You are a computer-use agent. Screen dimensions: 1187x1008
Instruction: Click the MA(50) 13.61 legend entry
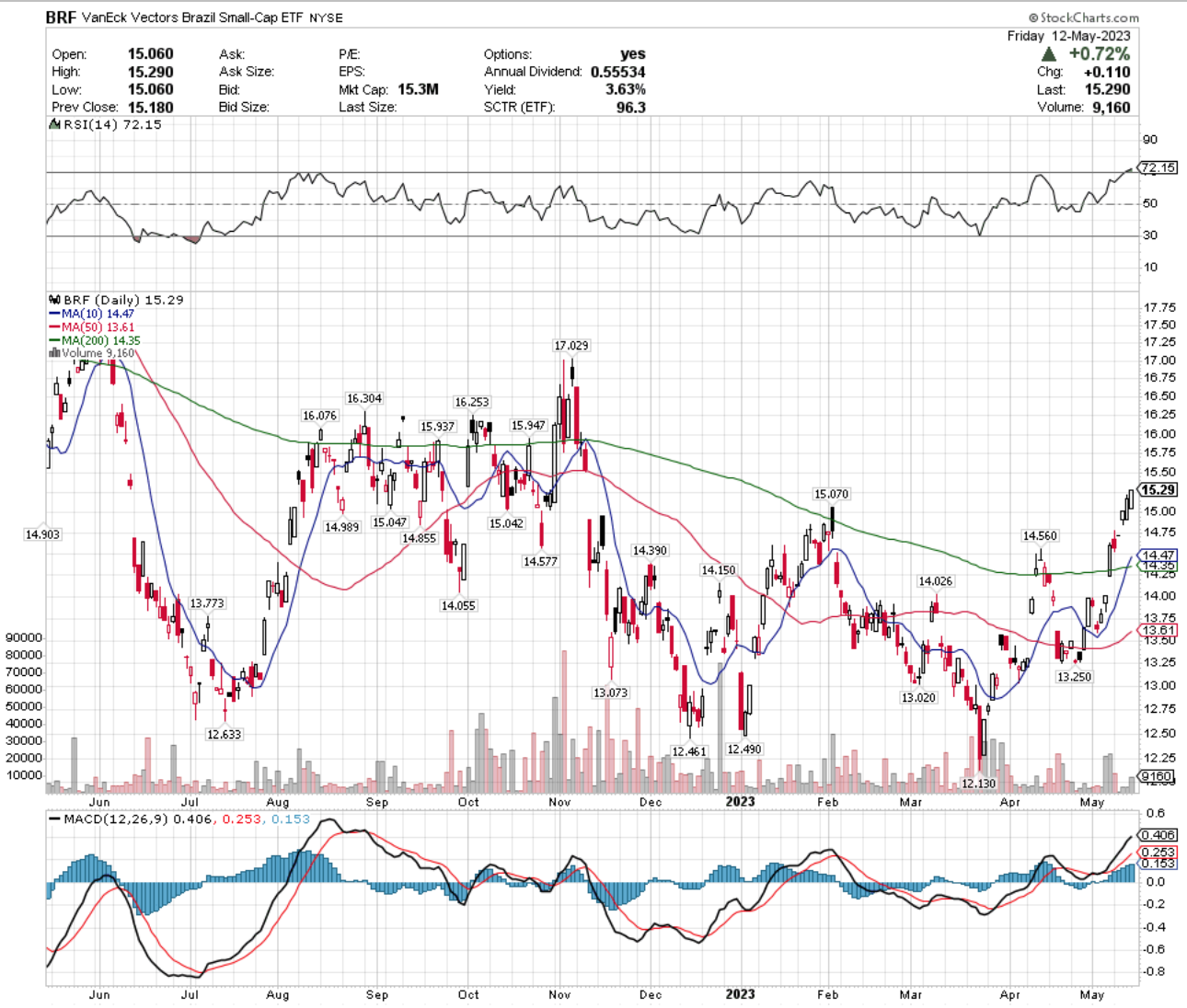pos(90,327)
